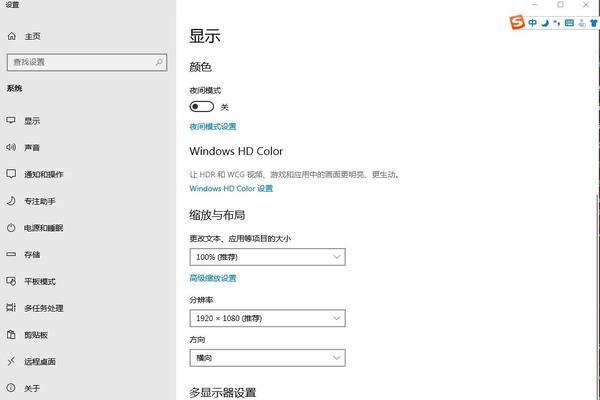The height and width of the screenshot is (400, 600).
Task: Open the 高级缩放设置 link
Action: (213, 278)
